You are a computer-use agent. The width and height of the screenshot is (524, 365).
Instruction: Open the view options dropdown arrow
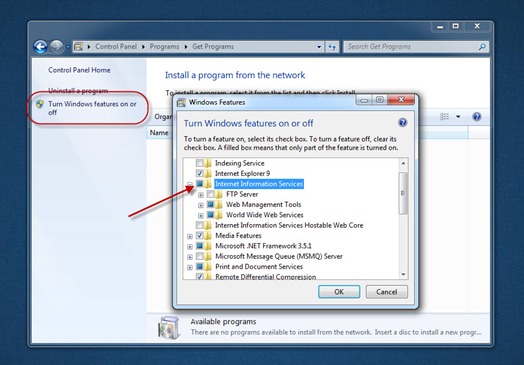coord(458,117)
